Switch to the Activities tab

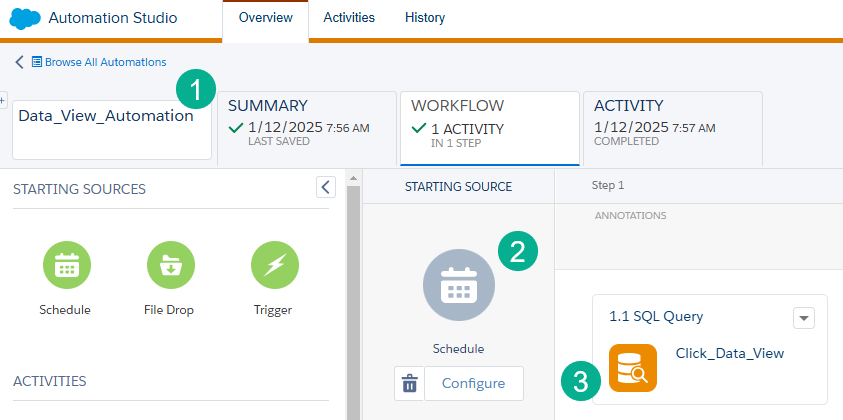[349, 18]
